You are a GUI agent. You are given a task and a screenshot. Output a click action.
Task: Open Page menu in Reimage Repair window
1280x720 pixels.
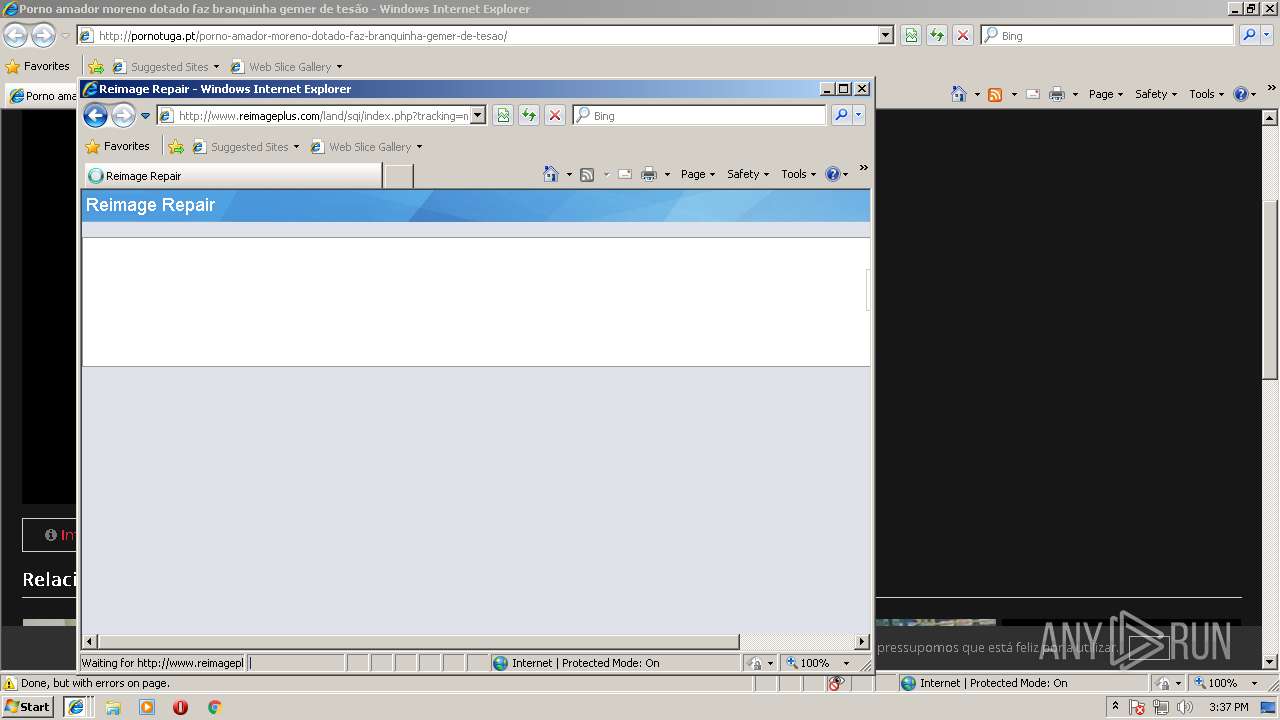[698, 174]
